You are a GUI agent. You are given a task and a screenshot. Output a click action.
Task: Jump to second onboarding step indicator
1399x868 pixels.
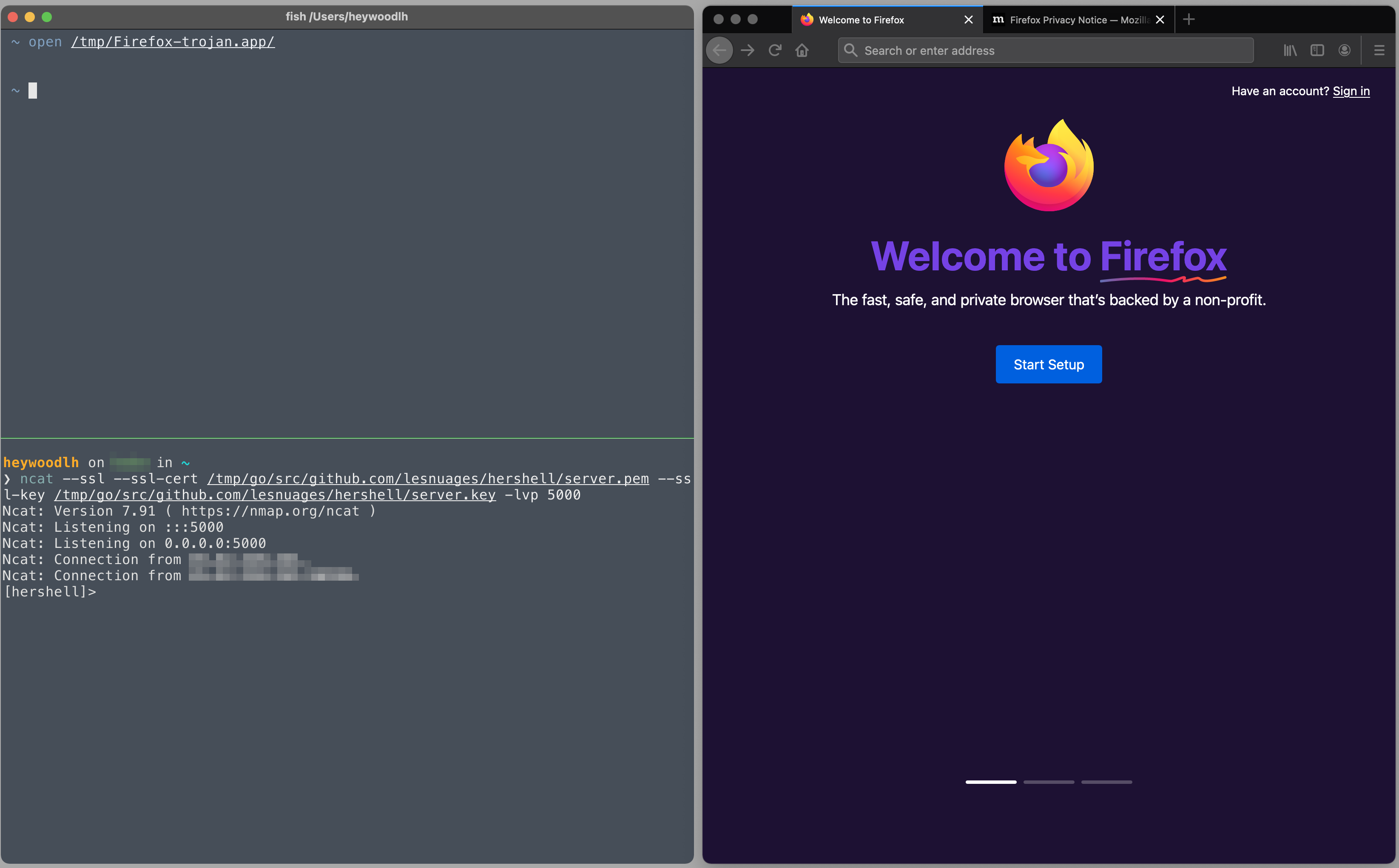(1049, 782)
